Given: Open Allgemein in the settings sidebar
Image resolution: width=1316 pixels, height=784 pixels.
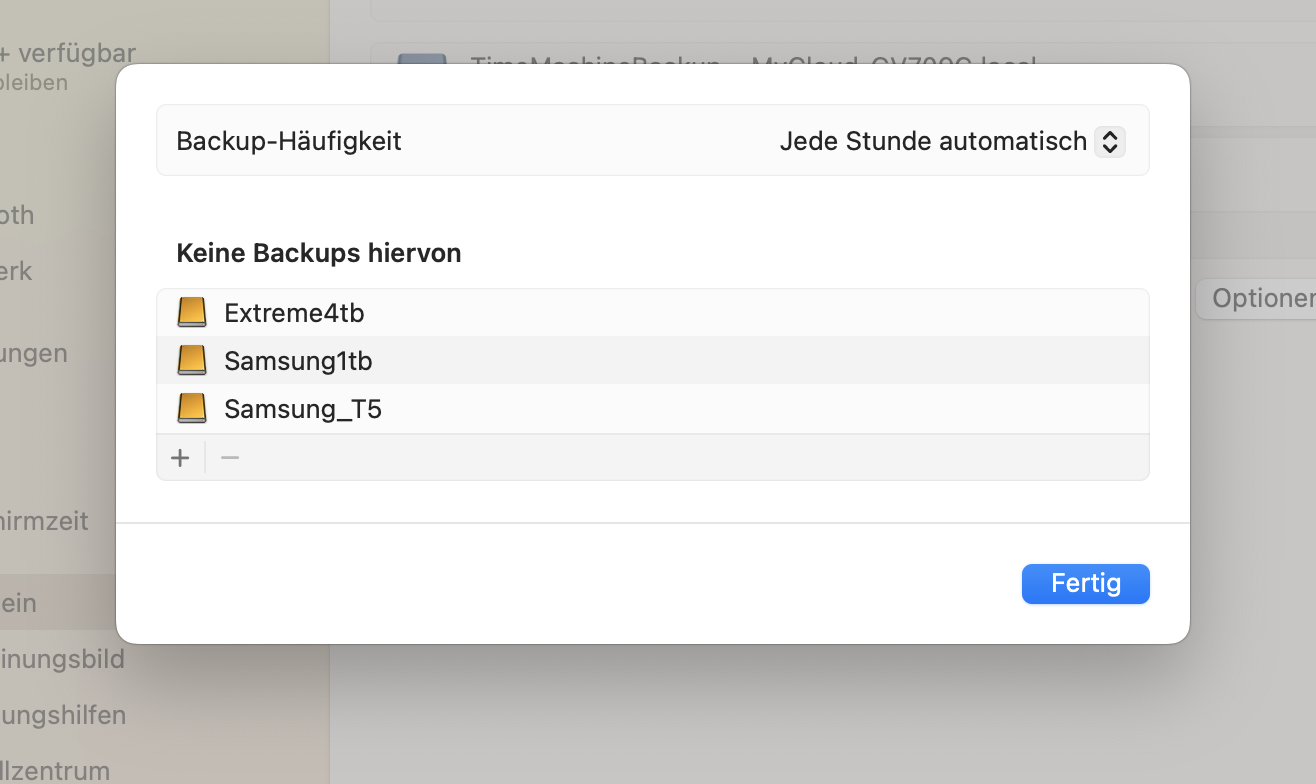Looking at the screenshot, I should click(20, 603).
